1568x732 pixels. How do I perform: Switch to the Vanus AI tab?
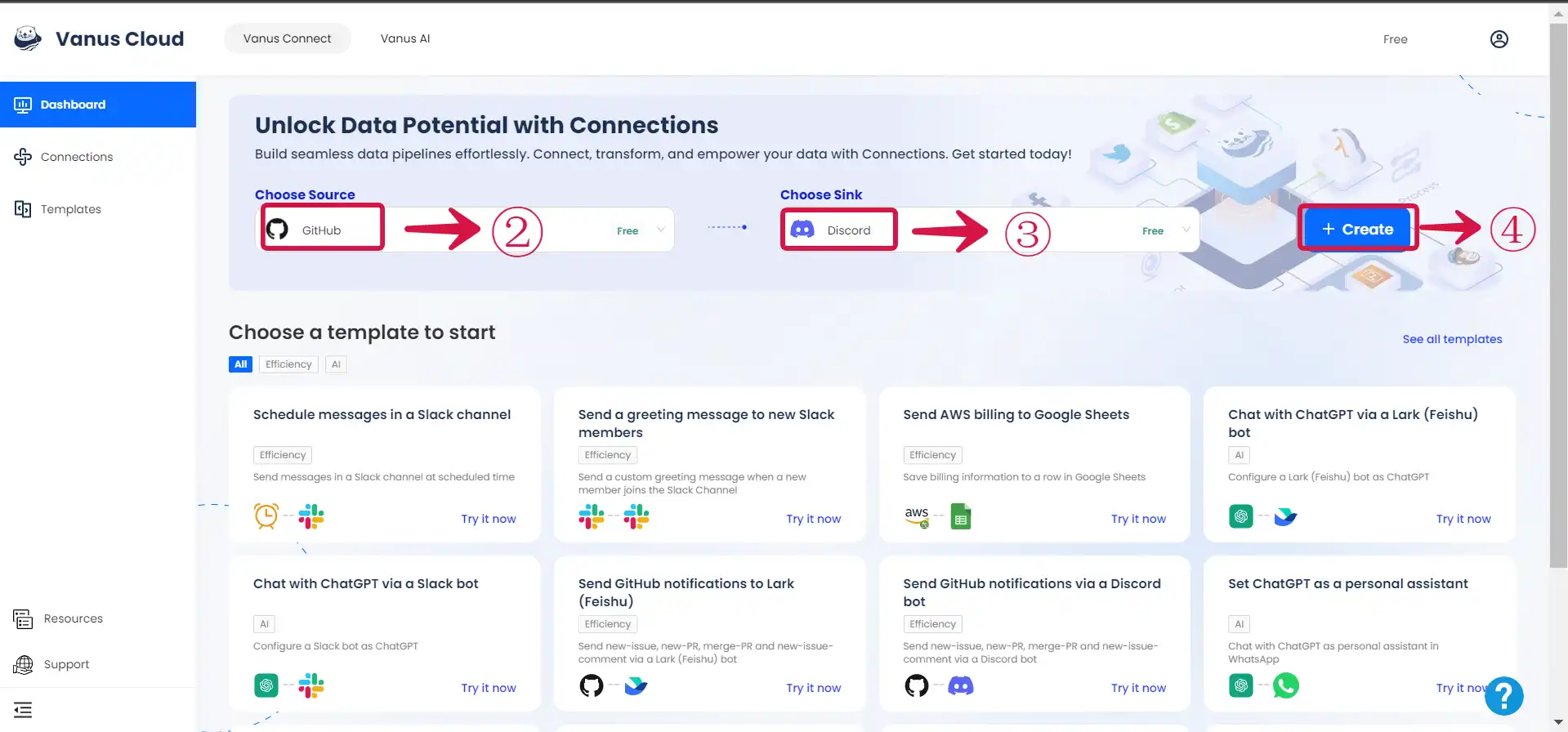(405, 38)
